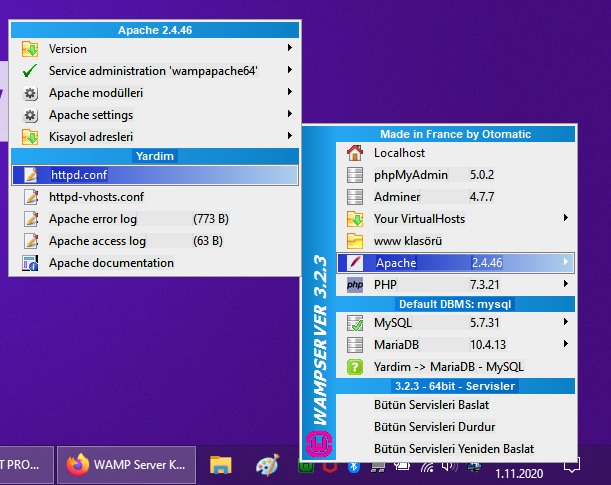Choose Bütün Servisleri Durdur
This screenshot has height=485, width=611.
click(x=455, y=427)
